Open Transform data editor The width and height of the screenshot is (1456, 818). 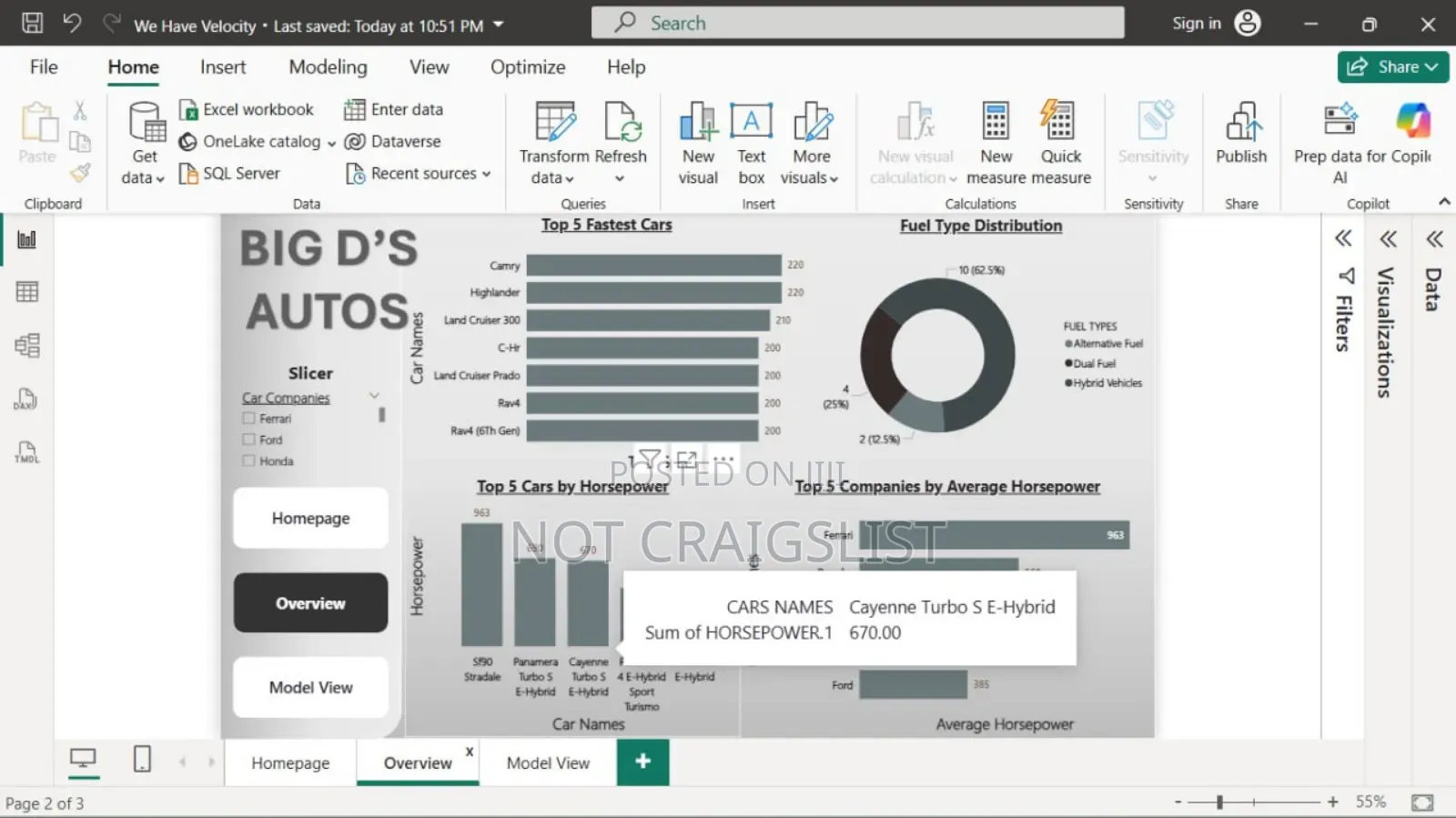pyautogui.click(x=554, y=143)
